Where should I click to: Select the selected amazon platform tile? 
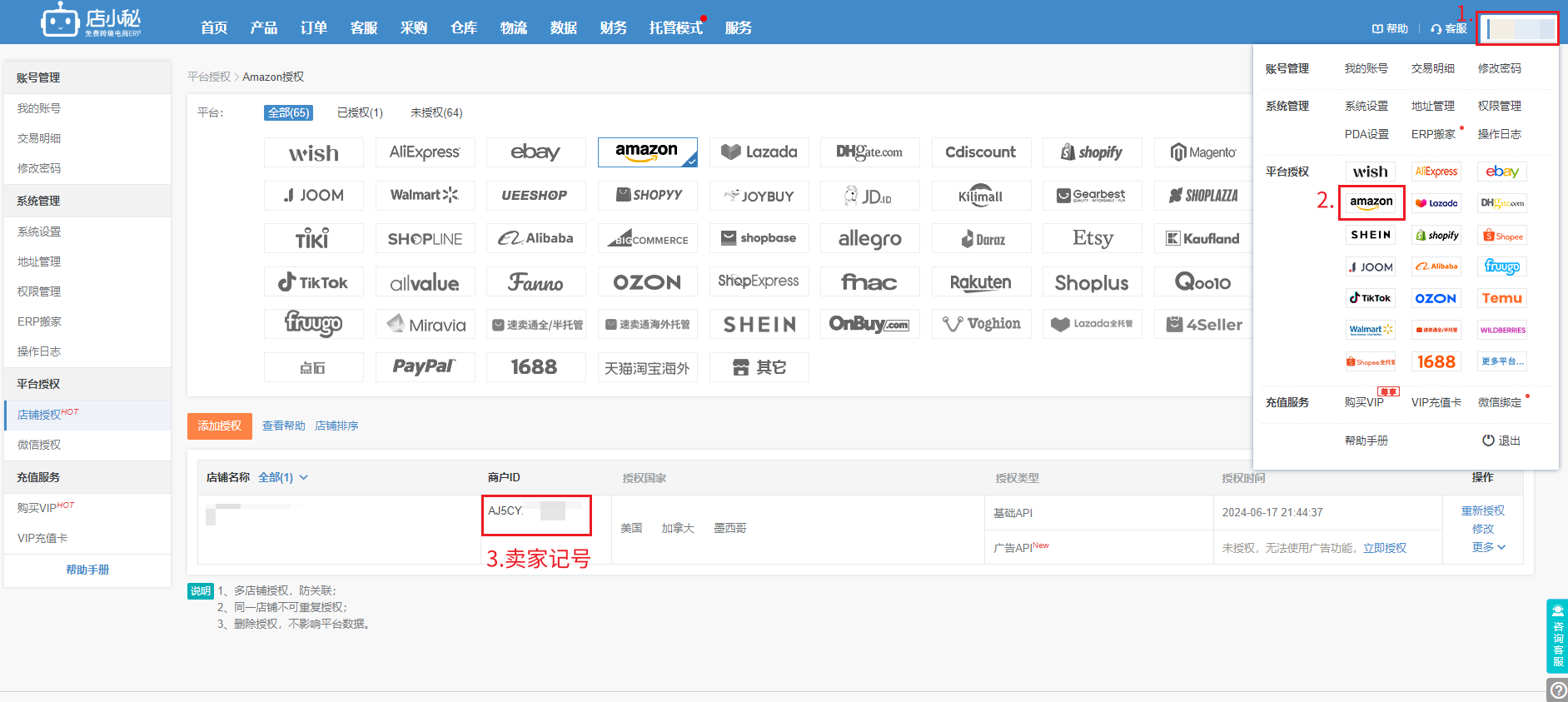click(647, 152)
